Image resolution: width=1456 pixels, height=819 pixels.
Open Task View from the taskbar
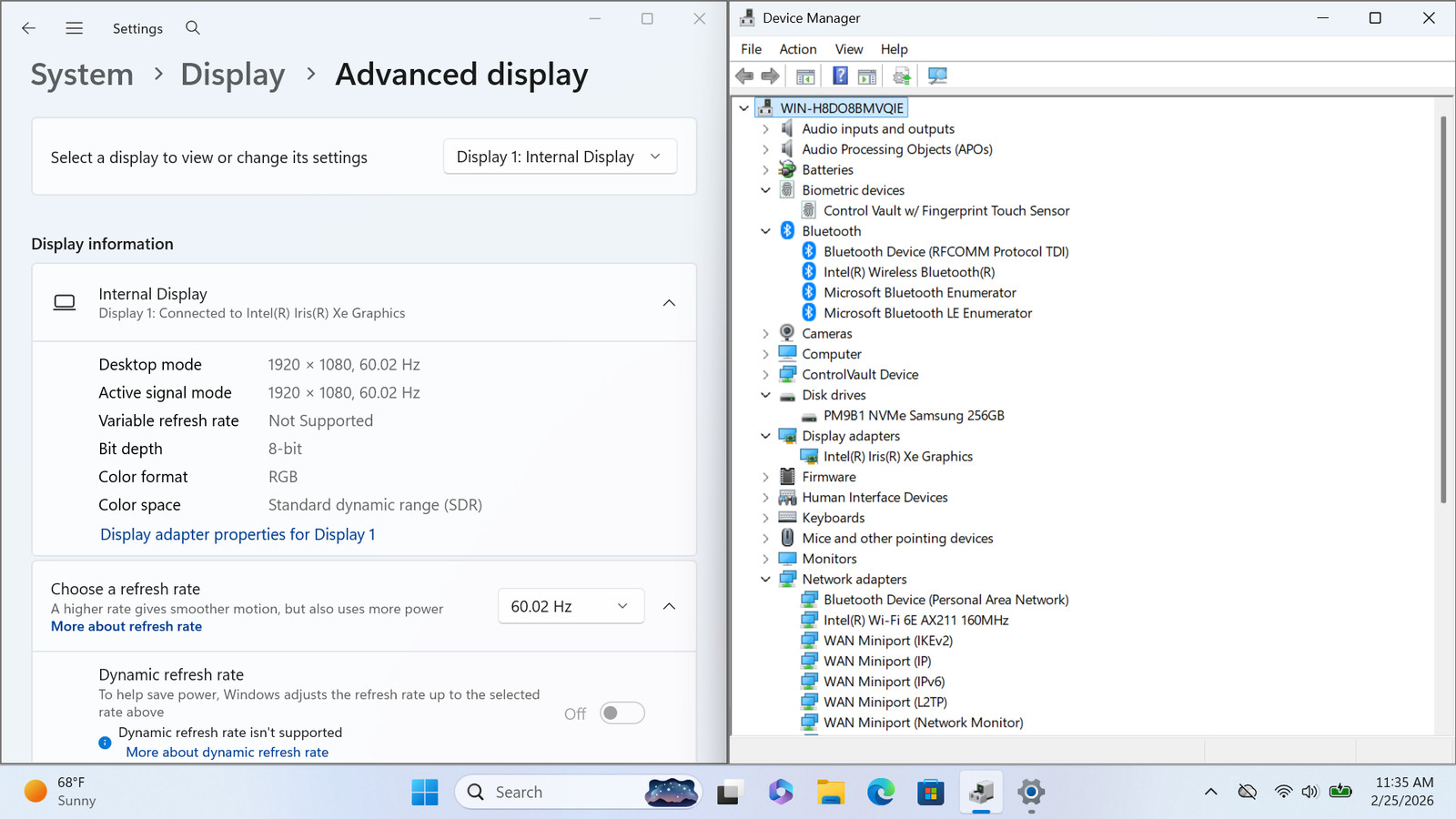729,793
